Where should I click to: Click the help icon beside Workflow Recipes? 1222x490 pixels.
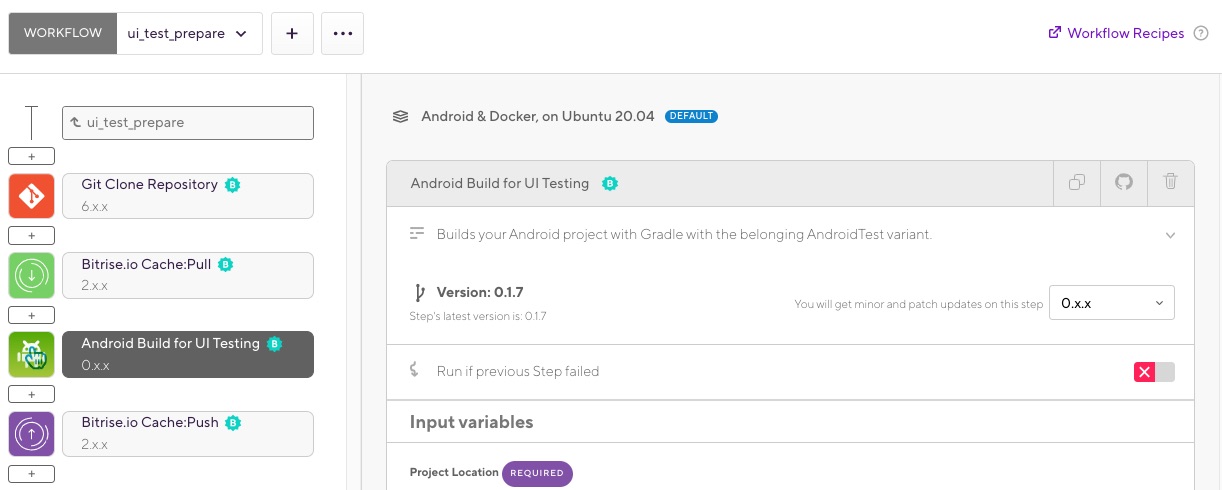pos(1201,33)
